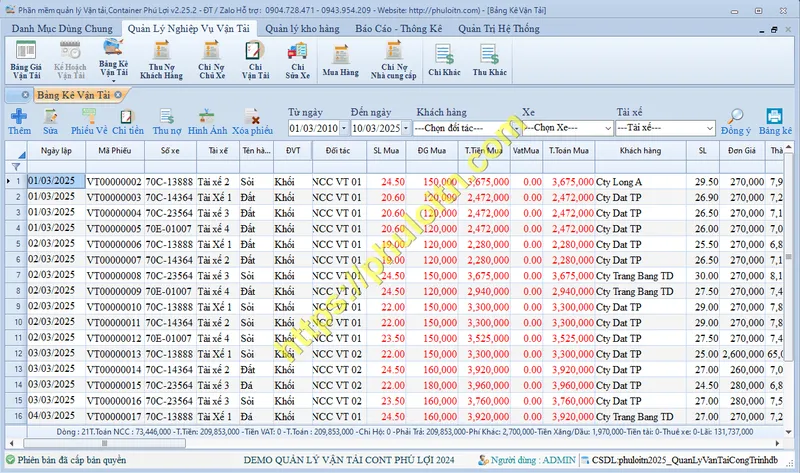Sort by Đơn Giá column header
Image resolution: width=800 pixels, height=473 pixels.
(x=742, y=151)
